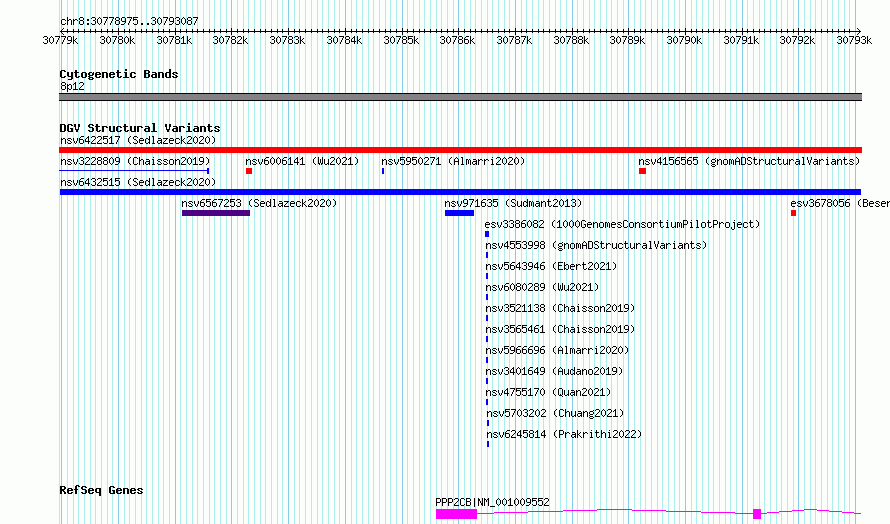Click the gray 8p12 cytogenetic band bar
Screen dimensions: 890x524
(460, 97)
